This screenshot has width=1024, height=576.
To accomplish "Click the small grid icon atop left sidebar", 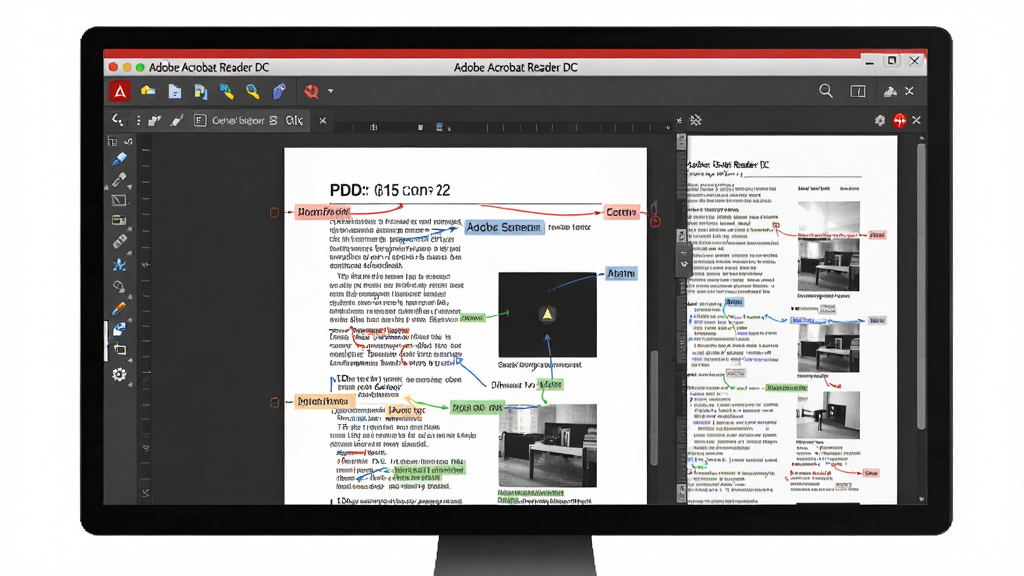I will [x=112, y=142].
